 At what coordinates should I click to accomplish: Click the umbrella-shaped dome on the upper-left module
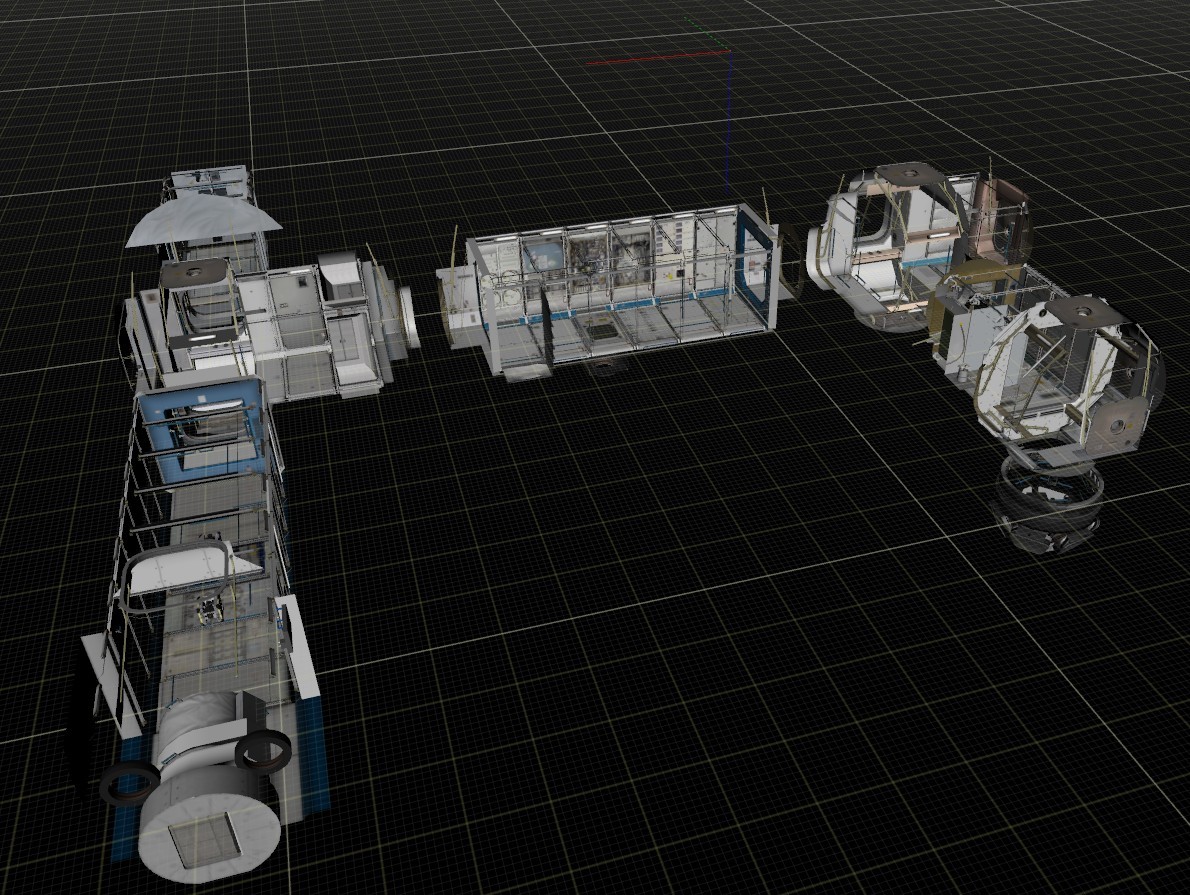(x=203, y=221)
